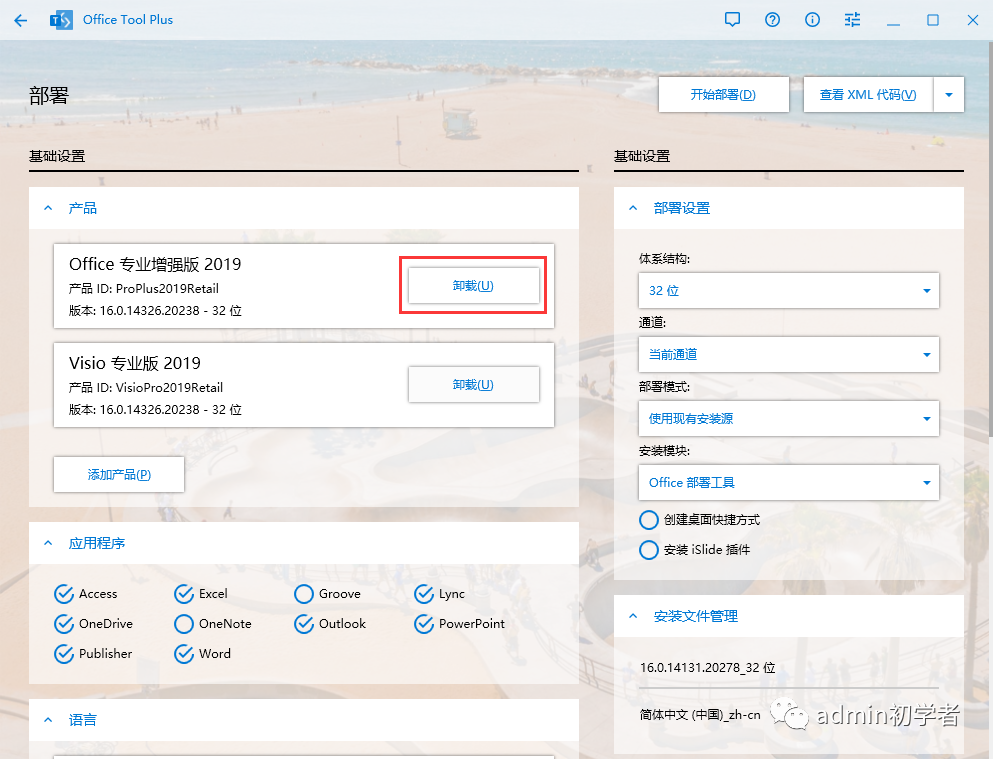This screenshot has height=759, width=993.
Task: Open the 安装模块 Office 部署工具 dropdown
Action: pyautogui.click(x=788, y=482)
